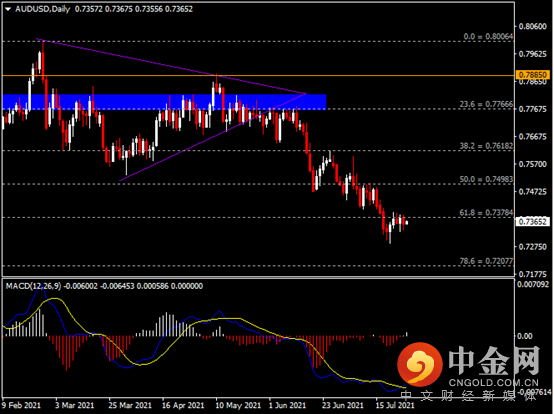Select the 61.8 = 0.73784 Fibonacci level

486,213
